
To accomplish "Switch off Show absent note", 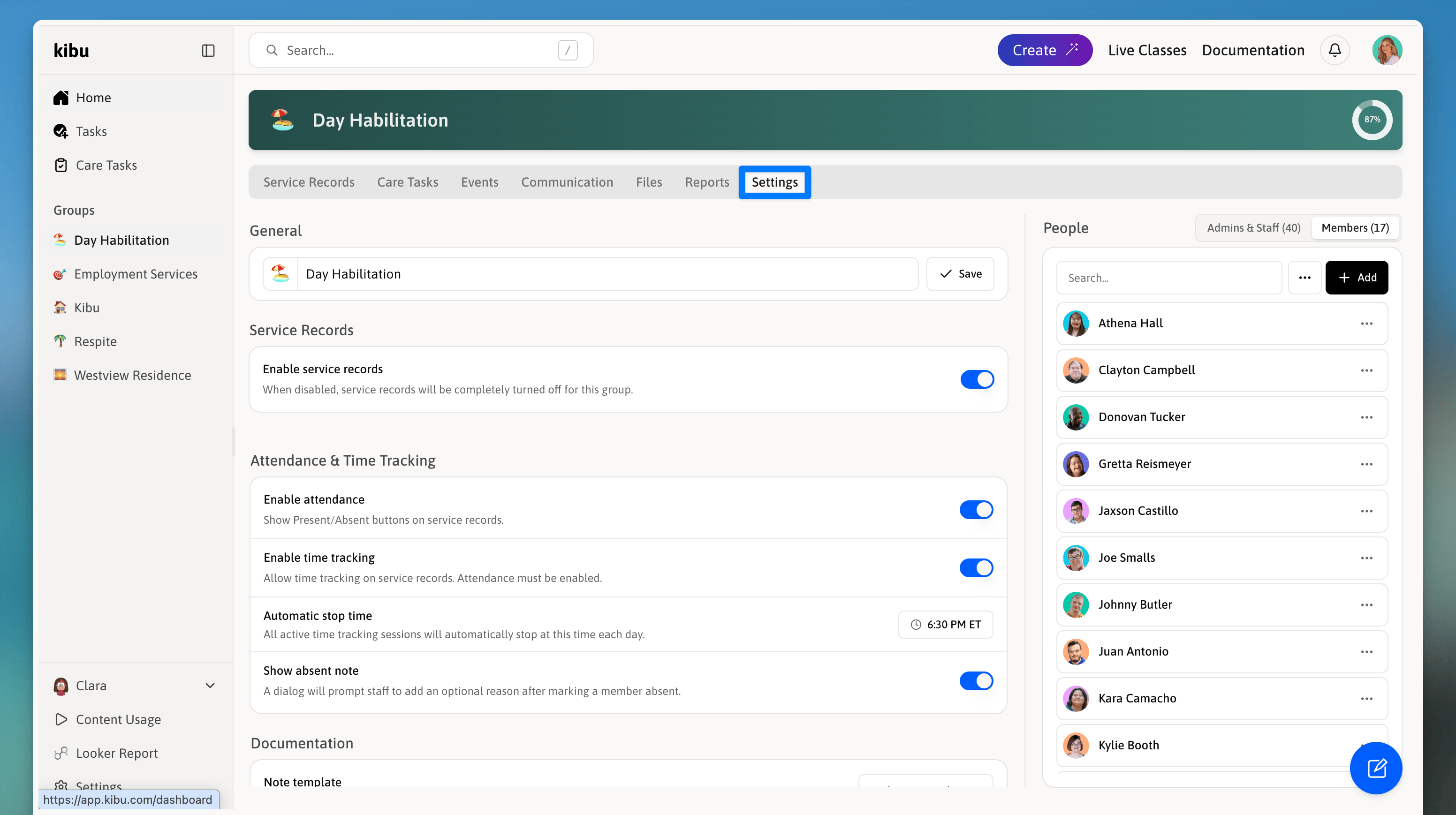I will point(976,681).
